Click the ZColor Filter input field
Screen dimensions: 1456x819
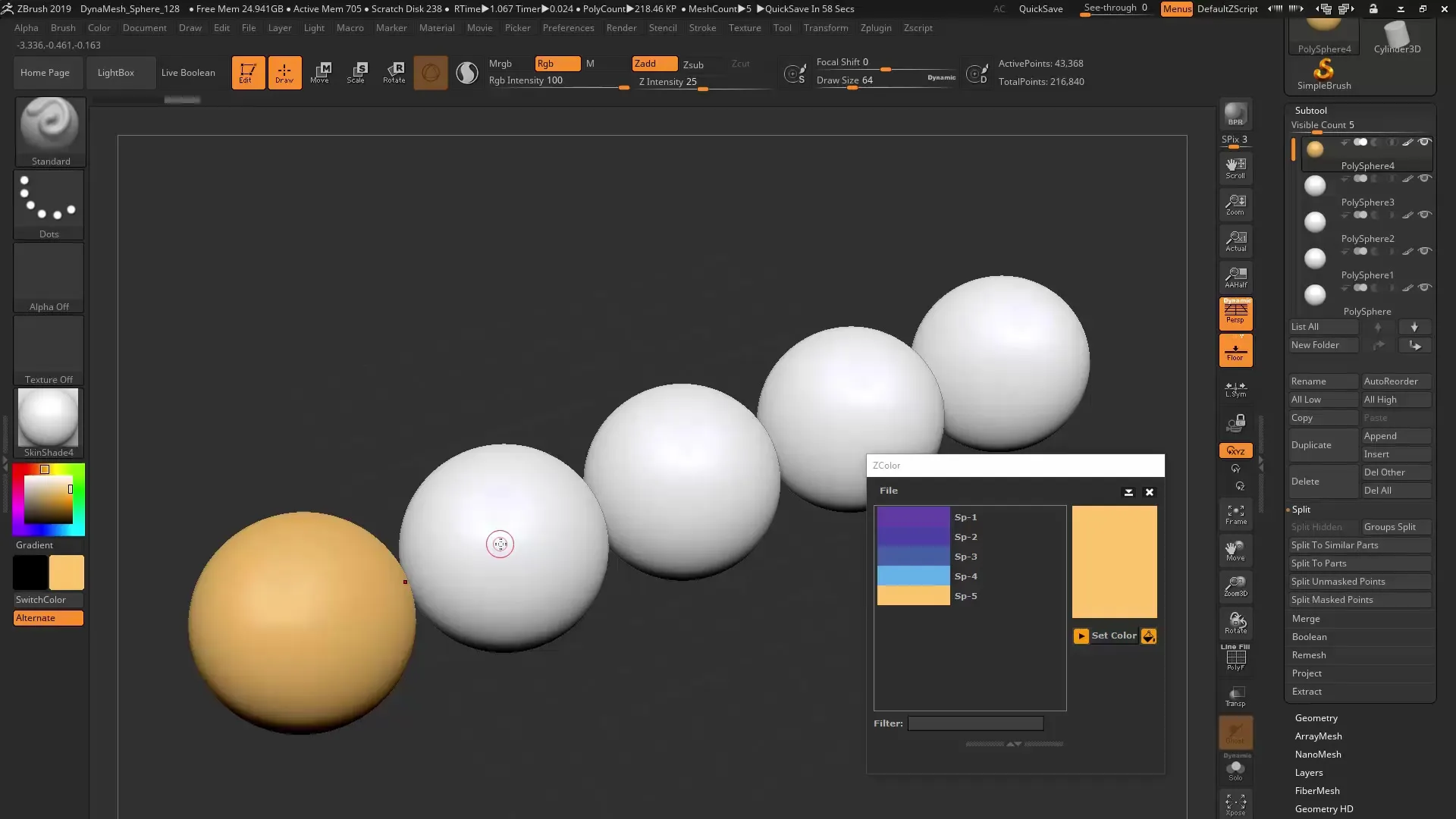pos(975,724)
